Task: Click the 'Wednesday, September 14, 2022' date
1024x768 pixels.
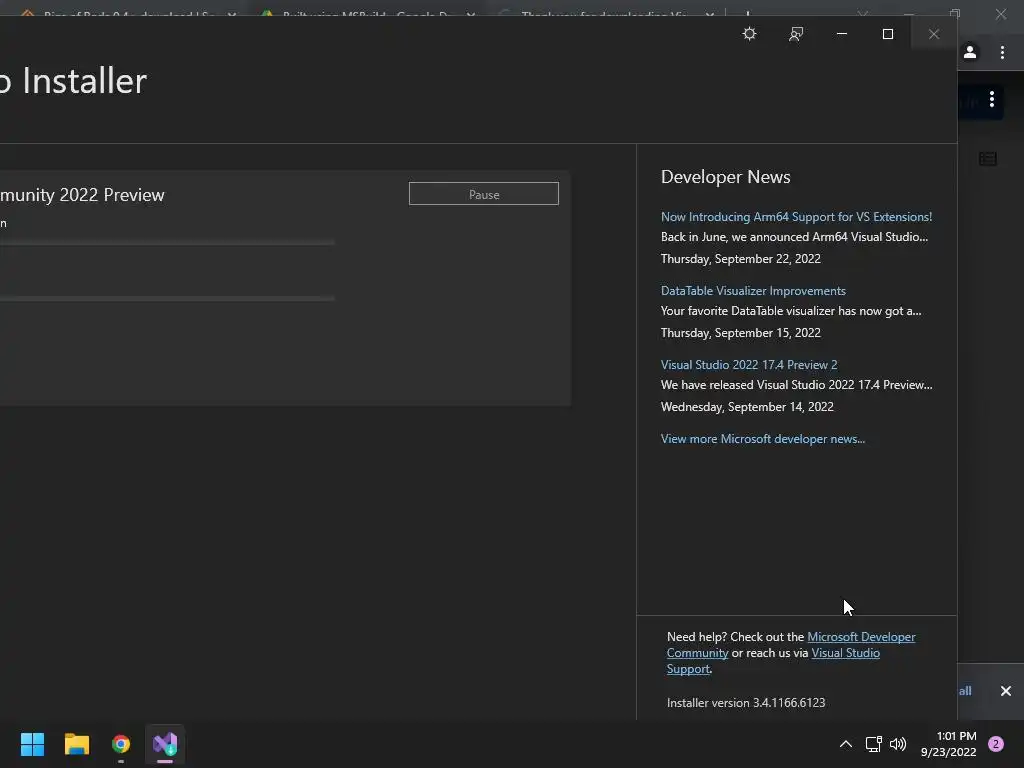Action: 747,407
